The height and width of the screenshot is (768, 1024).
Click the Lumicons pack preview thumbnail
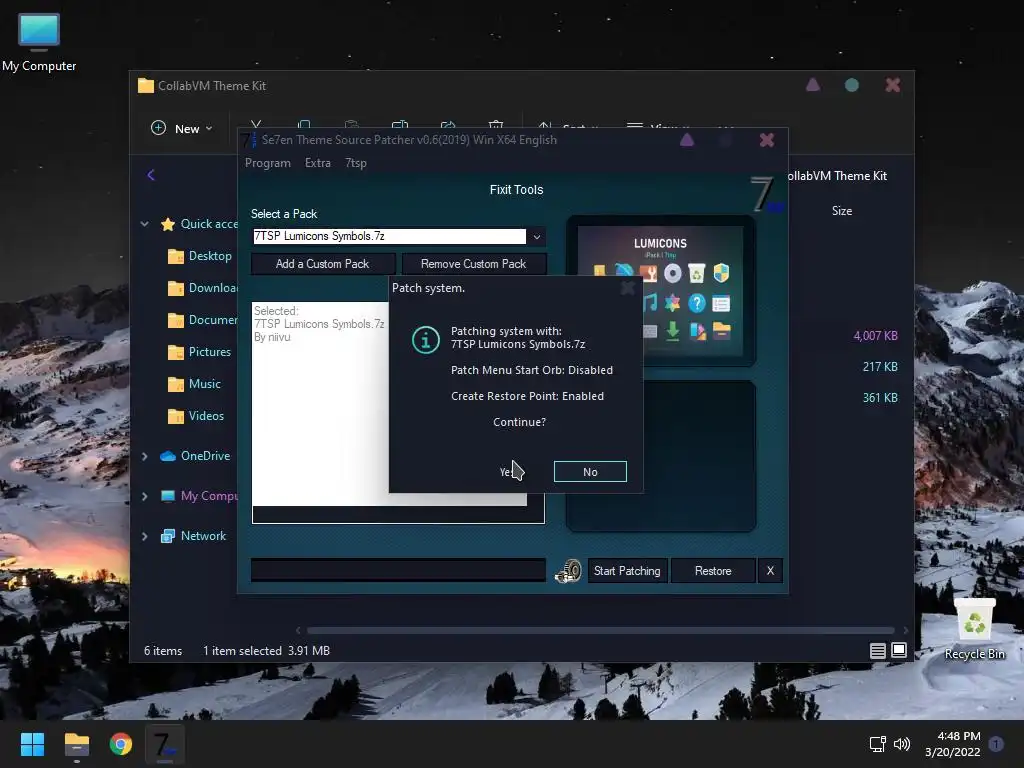[x=660, y=291]
